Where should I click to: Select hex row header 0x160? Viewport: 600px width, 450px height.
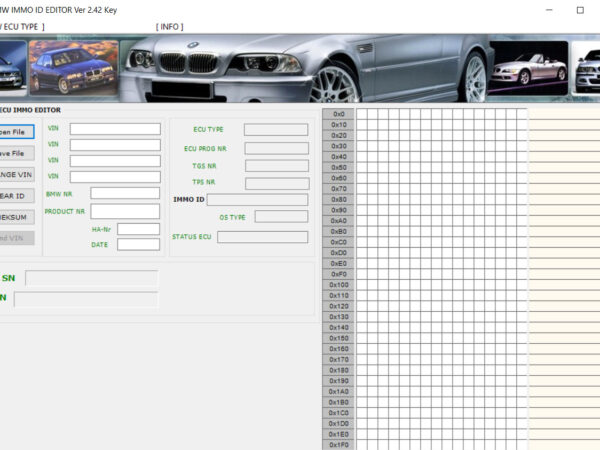click(x=338, y=349)
